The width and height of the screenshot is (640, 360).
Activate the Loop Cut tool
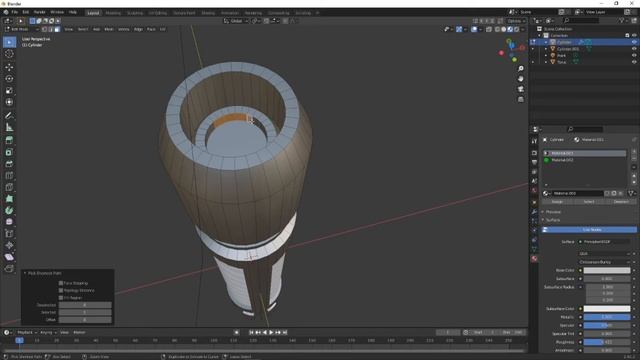(x=9, y=176)
